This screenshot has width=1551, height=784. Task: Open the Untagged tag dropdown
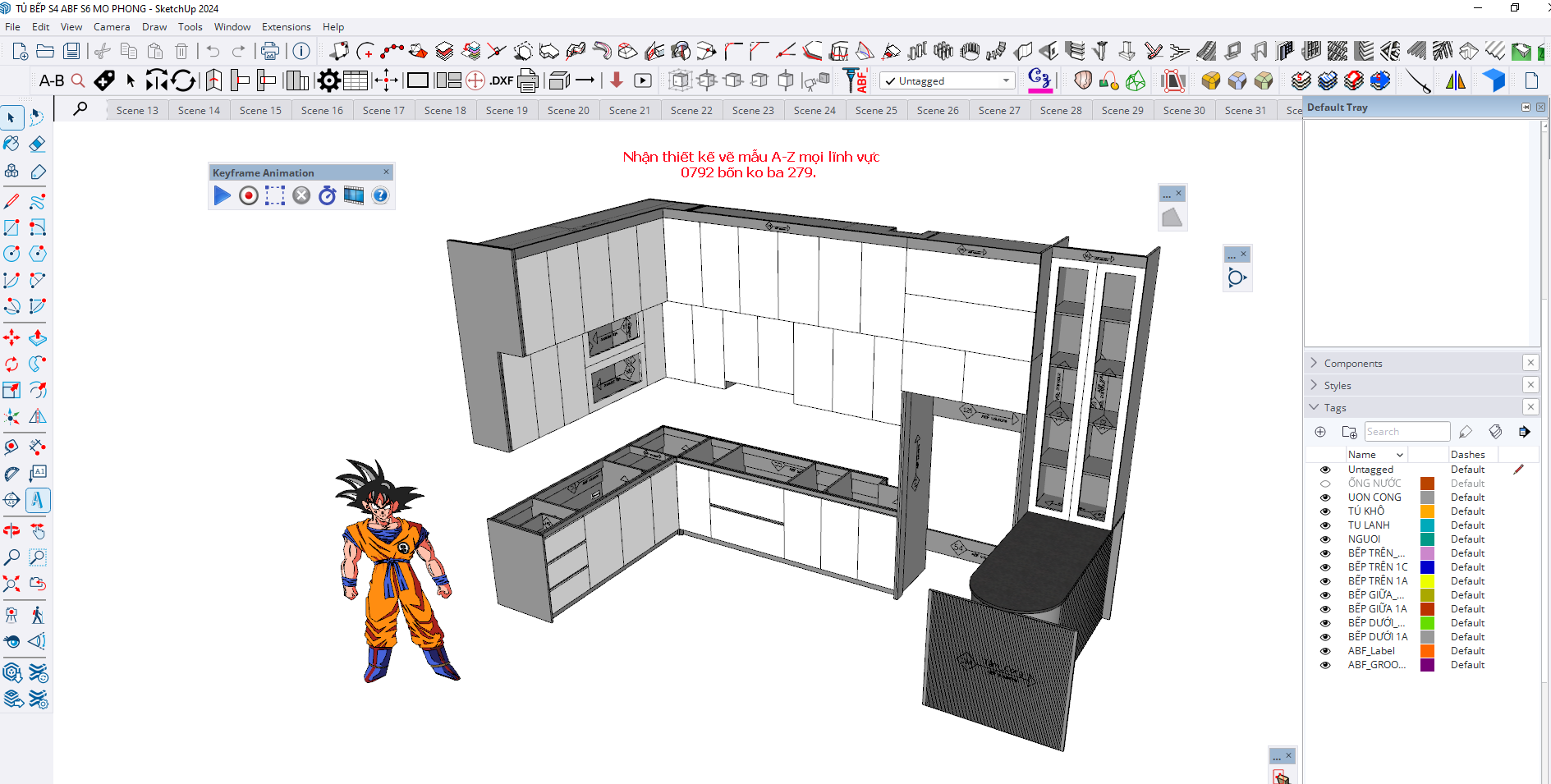tap(1006, 80)
